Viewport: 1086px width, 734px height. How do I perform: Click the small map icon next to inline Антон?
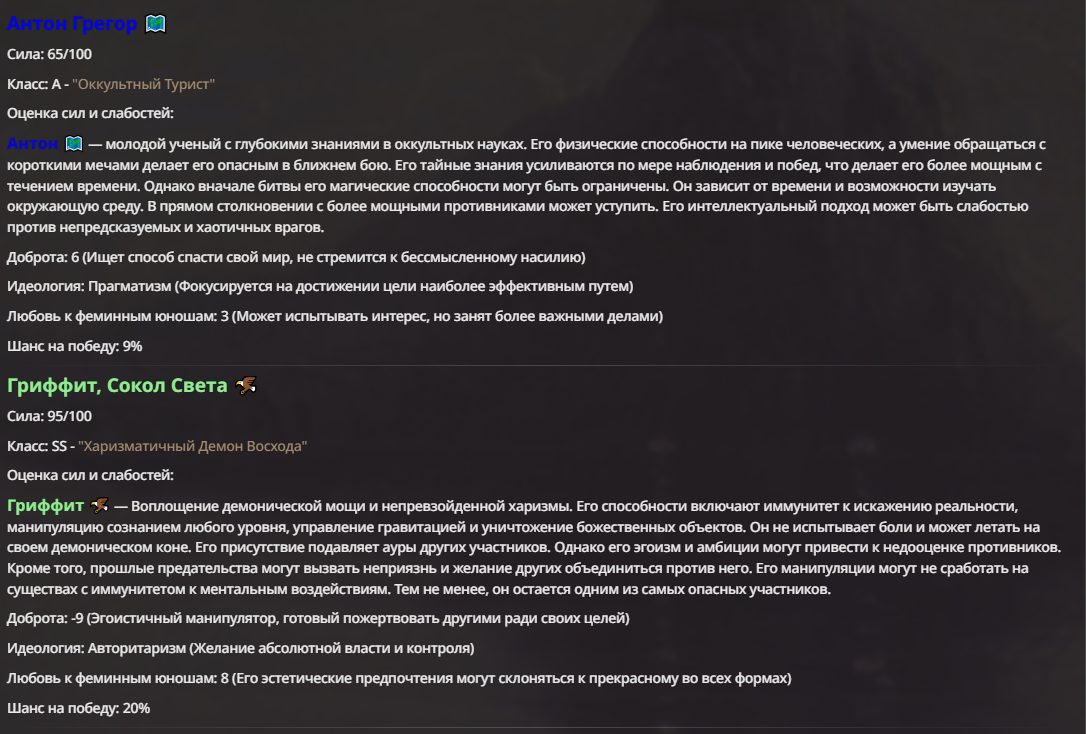point(74,143)
